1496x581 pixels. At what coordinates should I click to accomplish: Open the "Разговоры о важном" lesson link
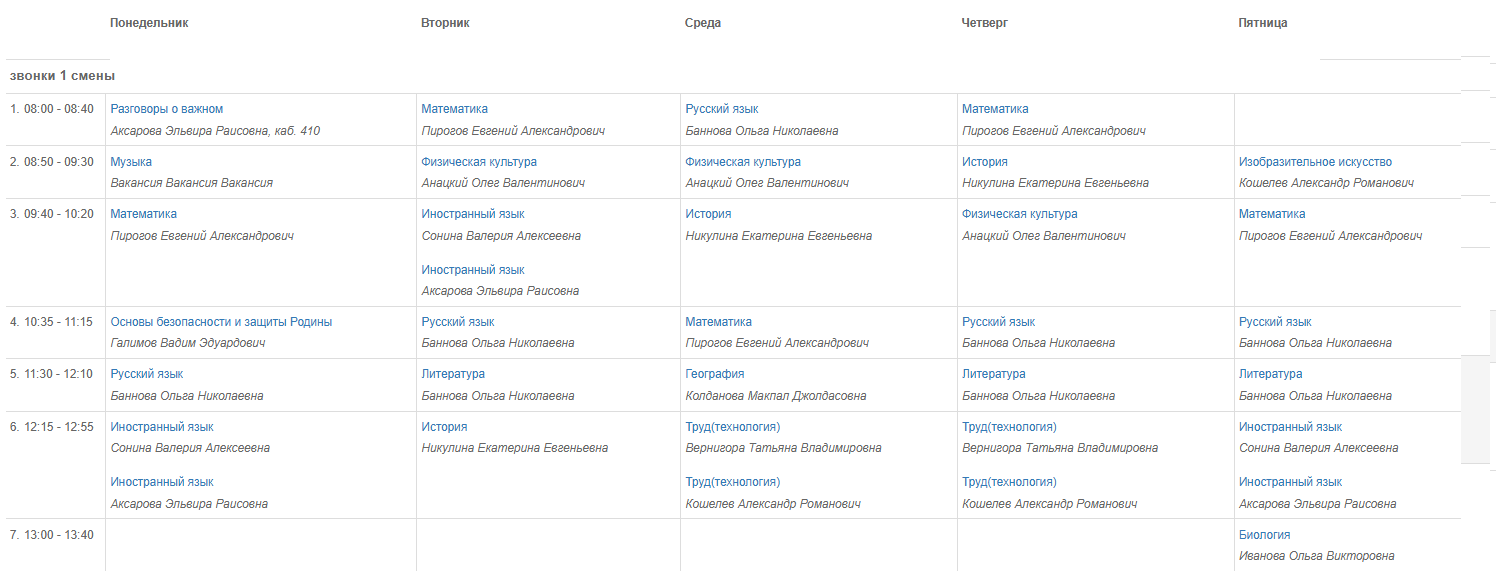click(167, 109)
